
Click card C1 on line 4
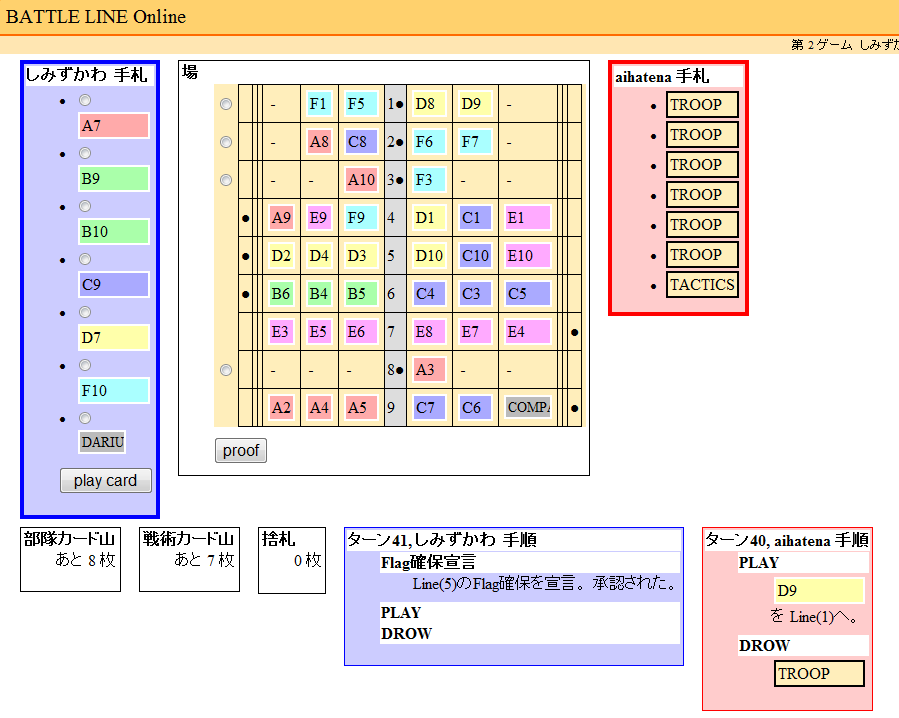coord(475,218)
